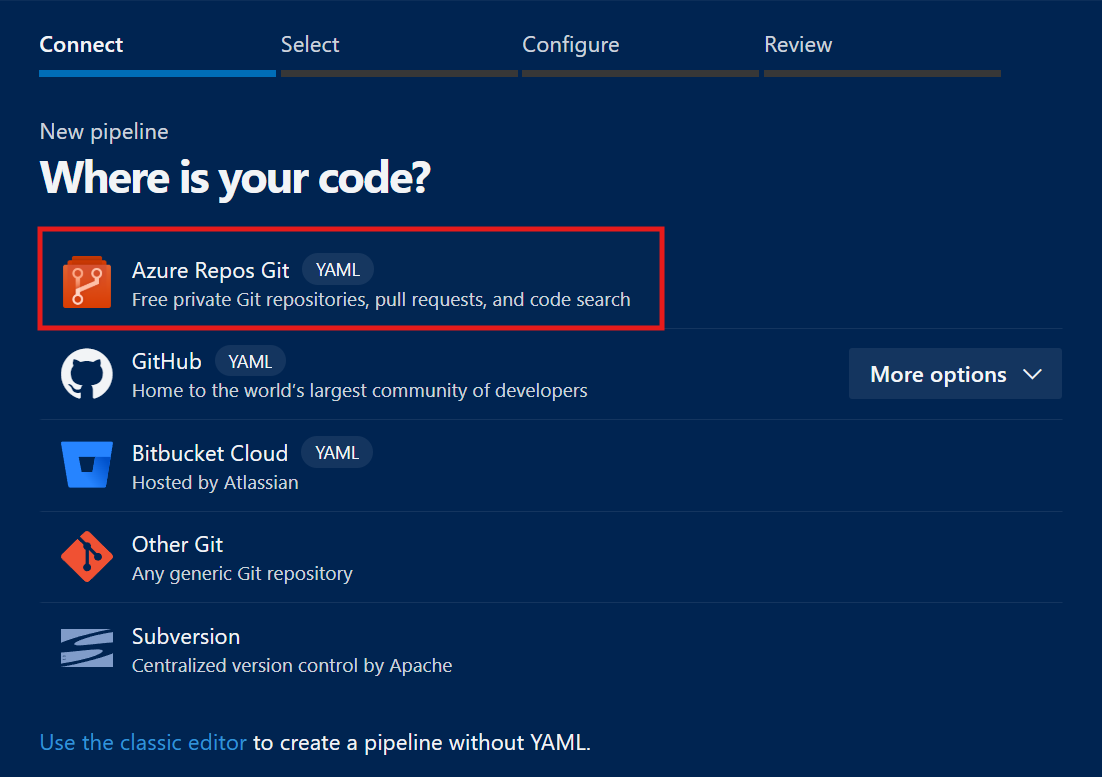Screen dimensions: 1102x777
Task: Click the chevron arrow on More options
Action: (x=1033, y=374)
